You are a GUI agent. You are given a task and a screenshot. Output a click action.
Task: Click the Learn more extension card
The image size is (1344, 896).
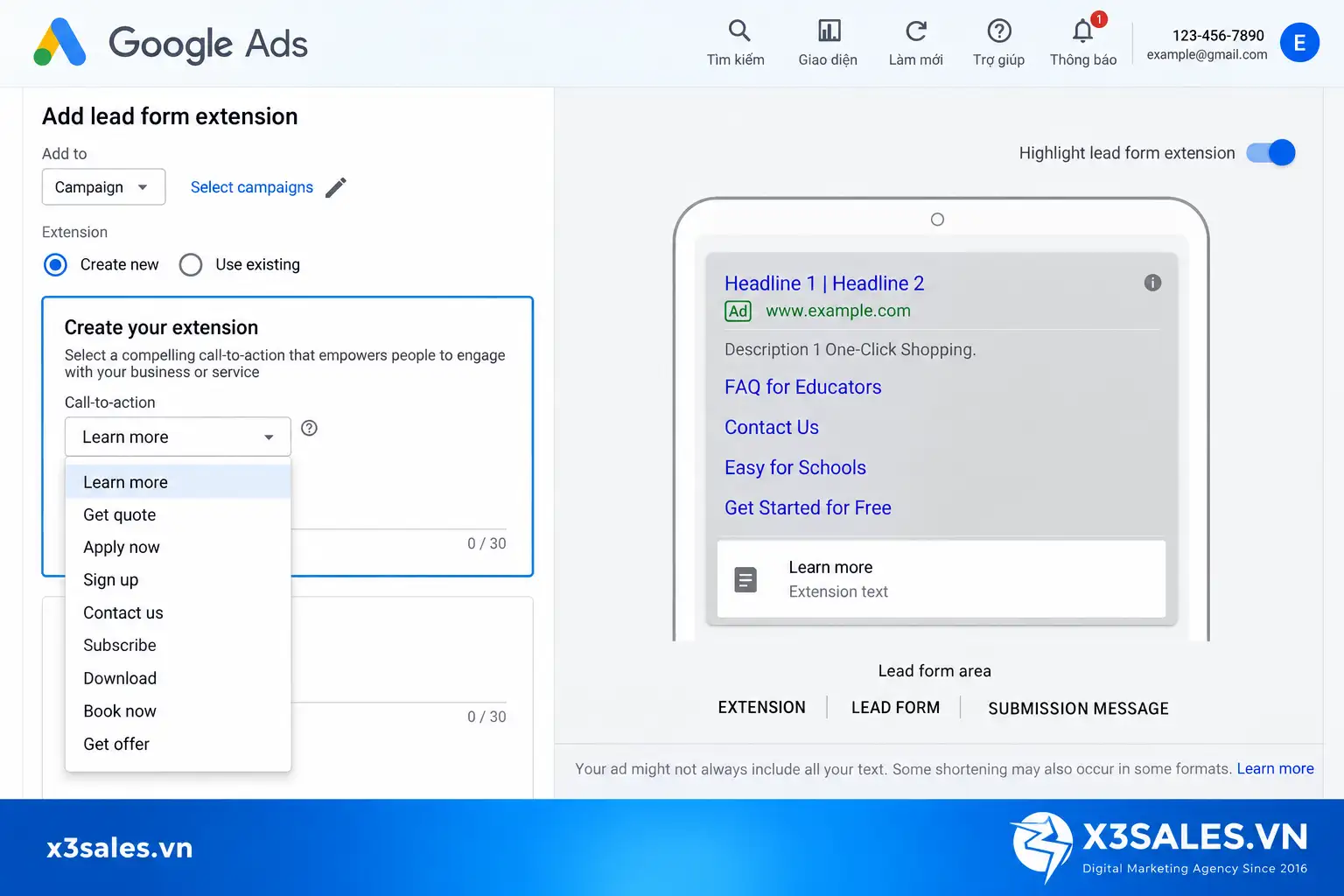click(x=941, y=579)
